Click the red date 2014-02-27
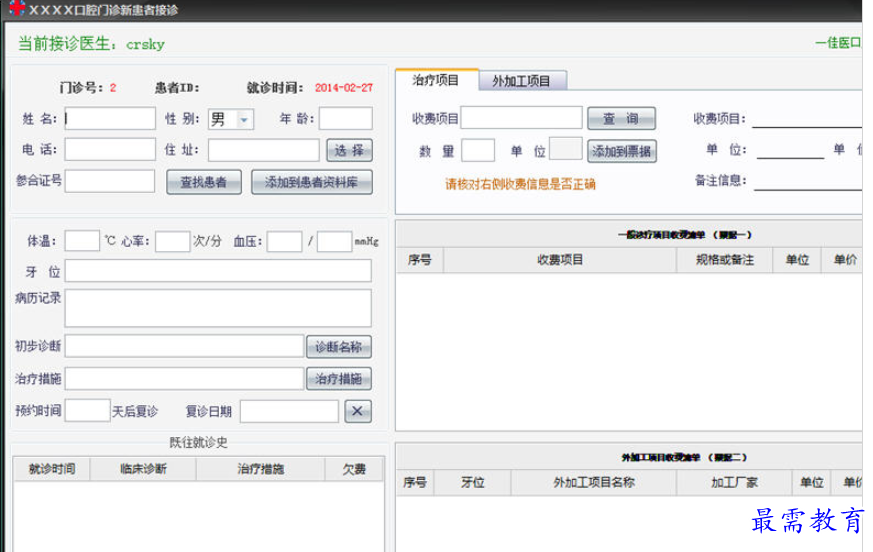The height and width of the screenshot is (552, 873). (344, 87)
